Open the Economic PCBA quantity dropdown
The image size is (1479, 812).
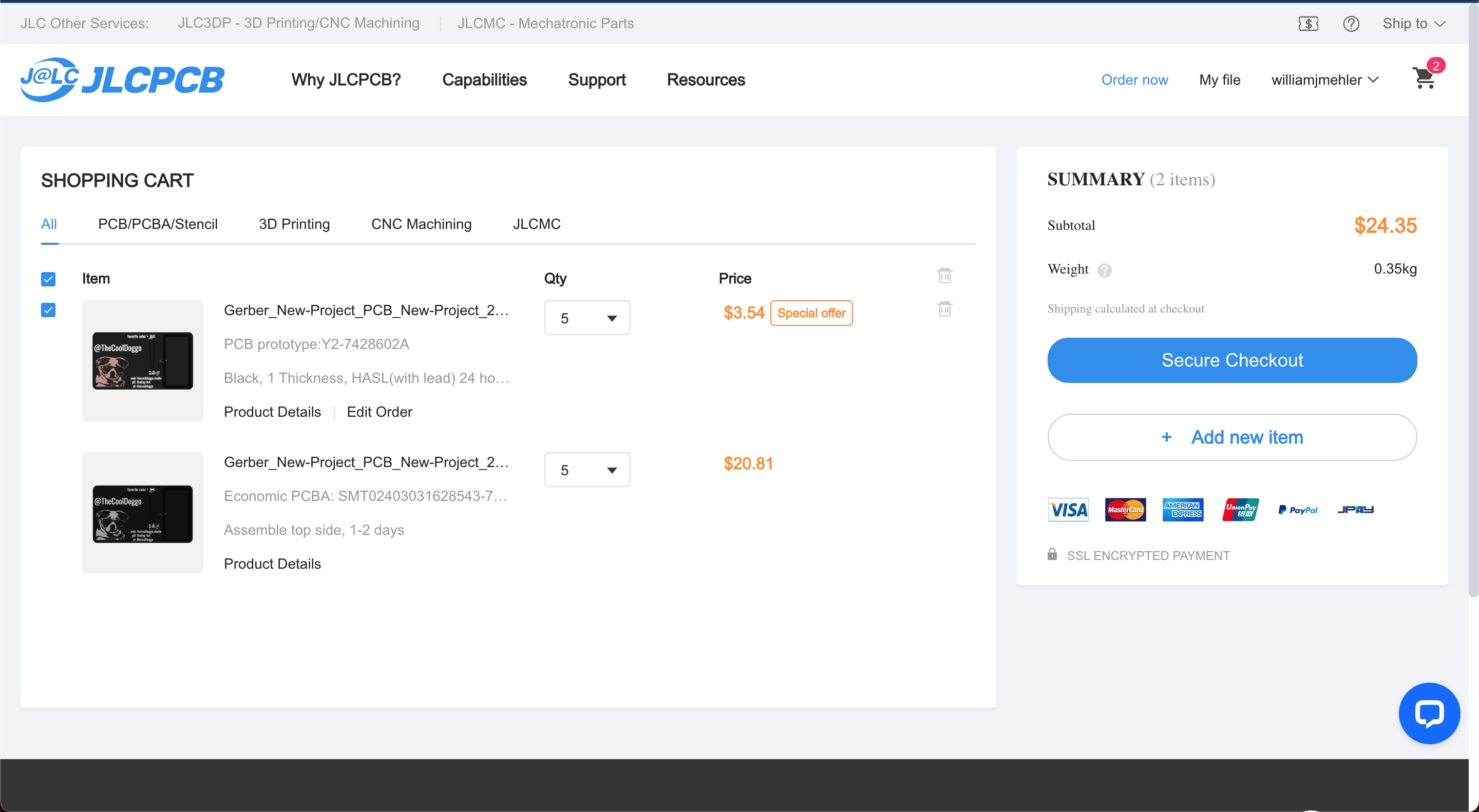pos(587,470)
